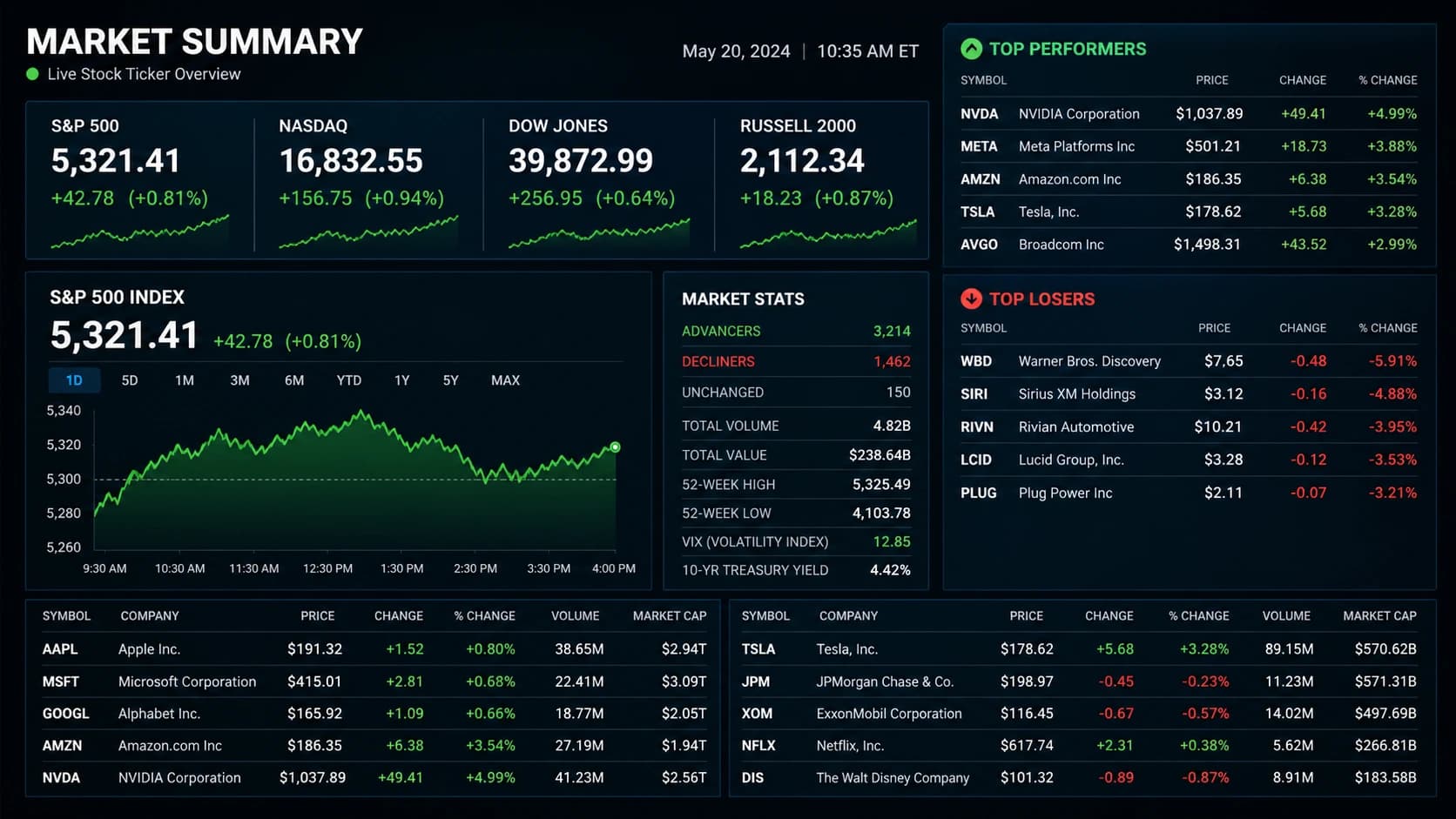Switch chart to 3M range
The width and height of the screenshot is (1456, 819).
pyautogui.click(x=239, y=380)
